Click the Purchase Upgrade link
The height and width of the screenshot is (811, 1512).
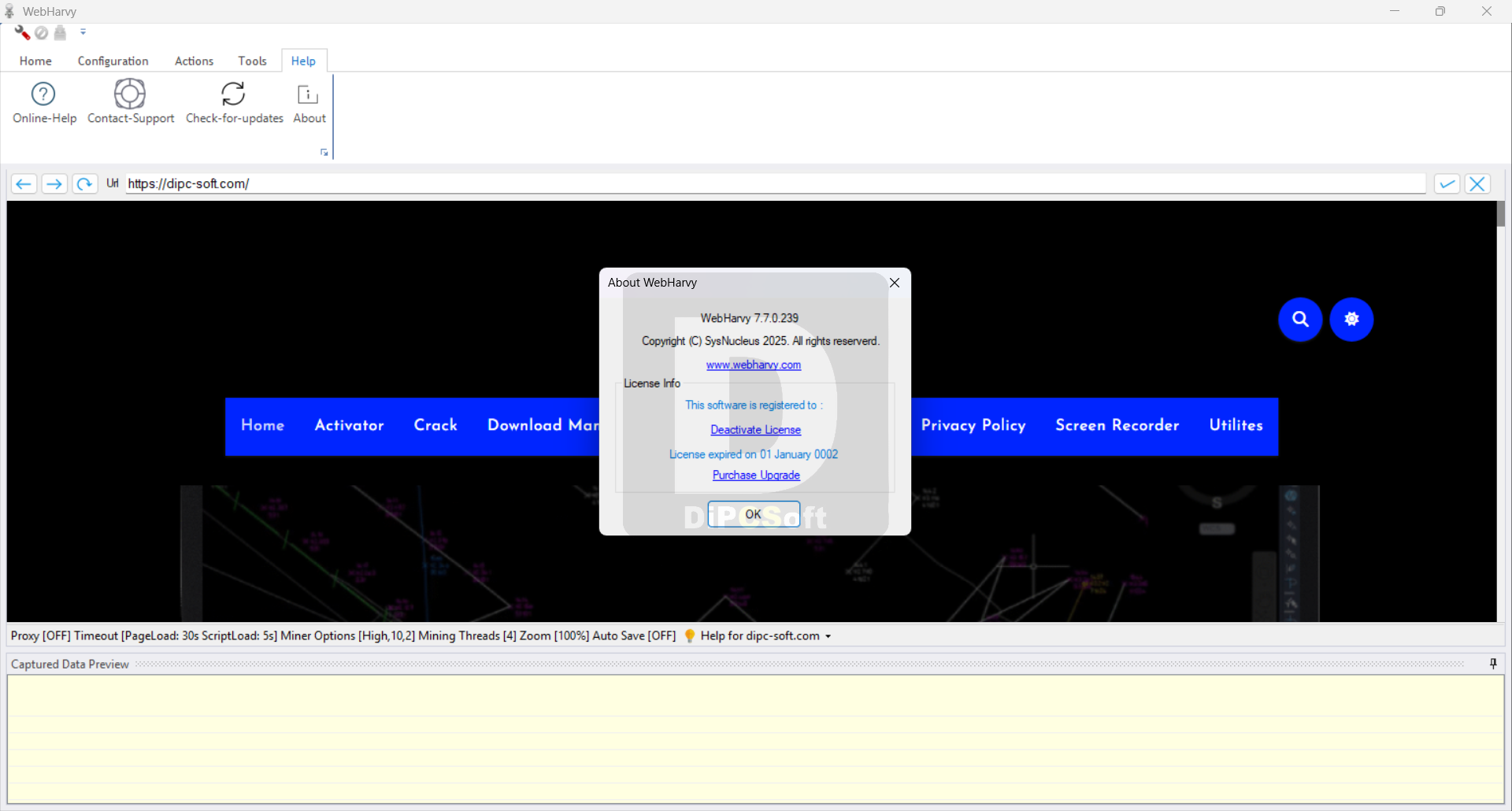(756, 475)
